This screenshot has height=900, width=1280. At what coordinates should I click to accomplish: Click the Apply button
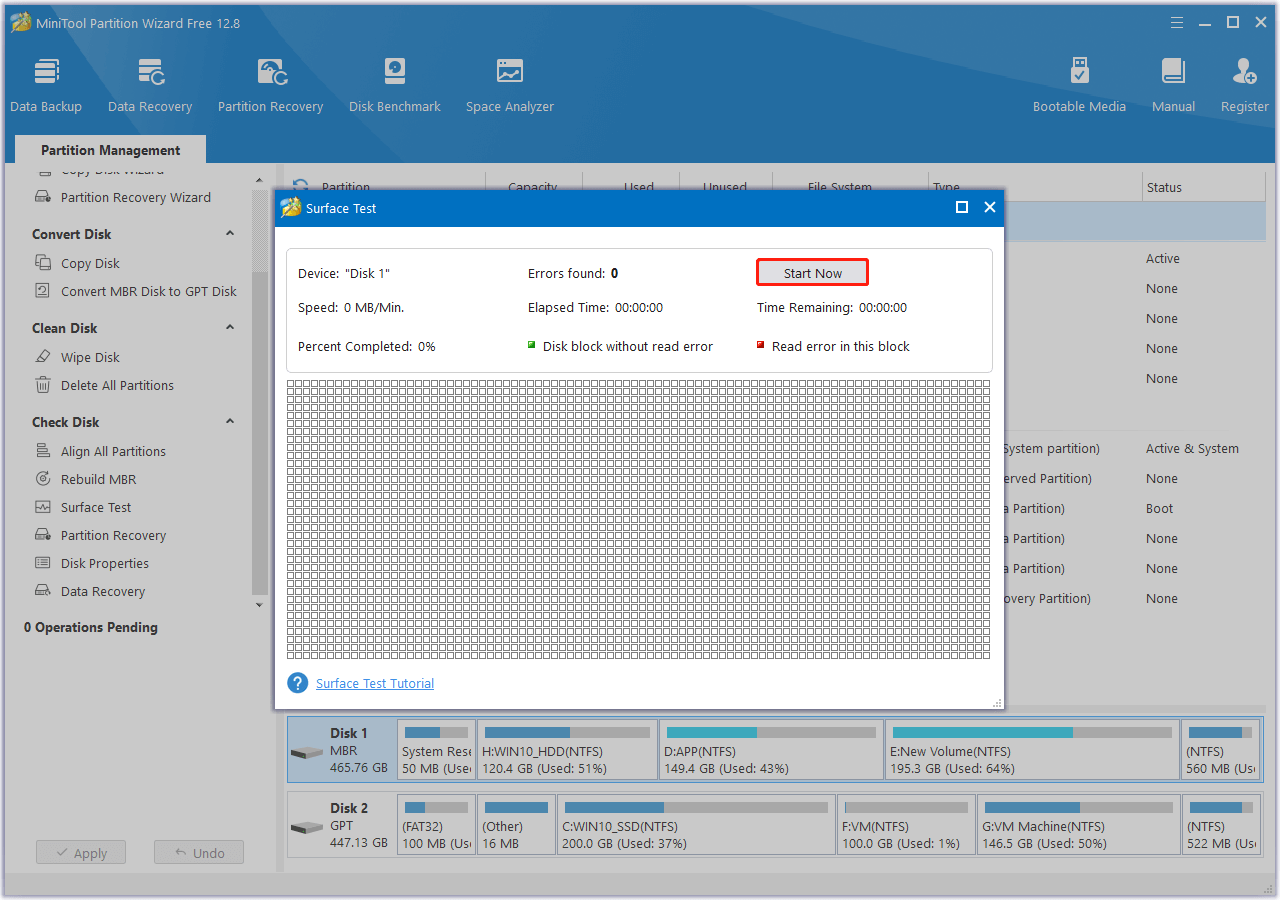coord(81,853)
